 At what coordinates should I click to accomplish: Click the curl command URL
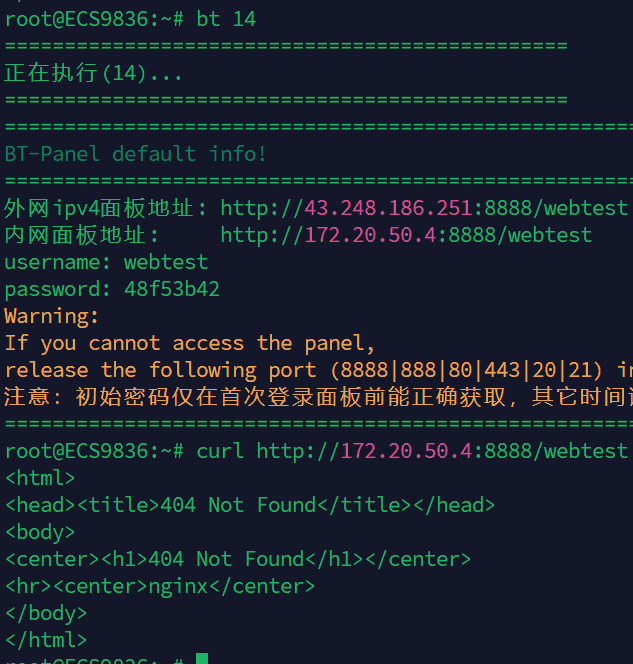click(442, 451)
